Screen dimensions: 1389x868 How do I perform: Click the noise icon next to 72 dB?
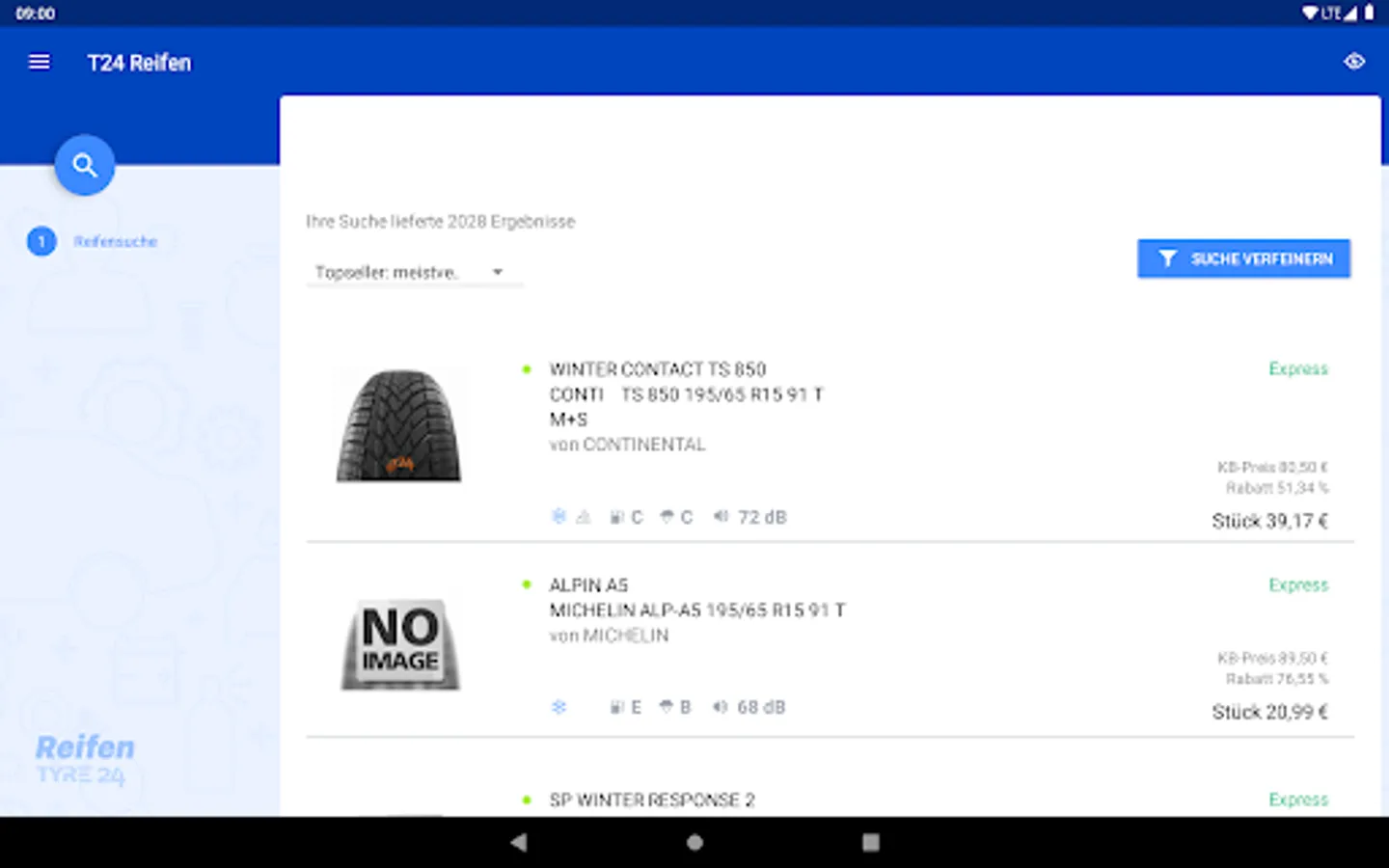721,517
